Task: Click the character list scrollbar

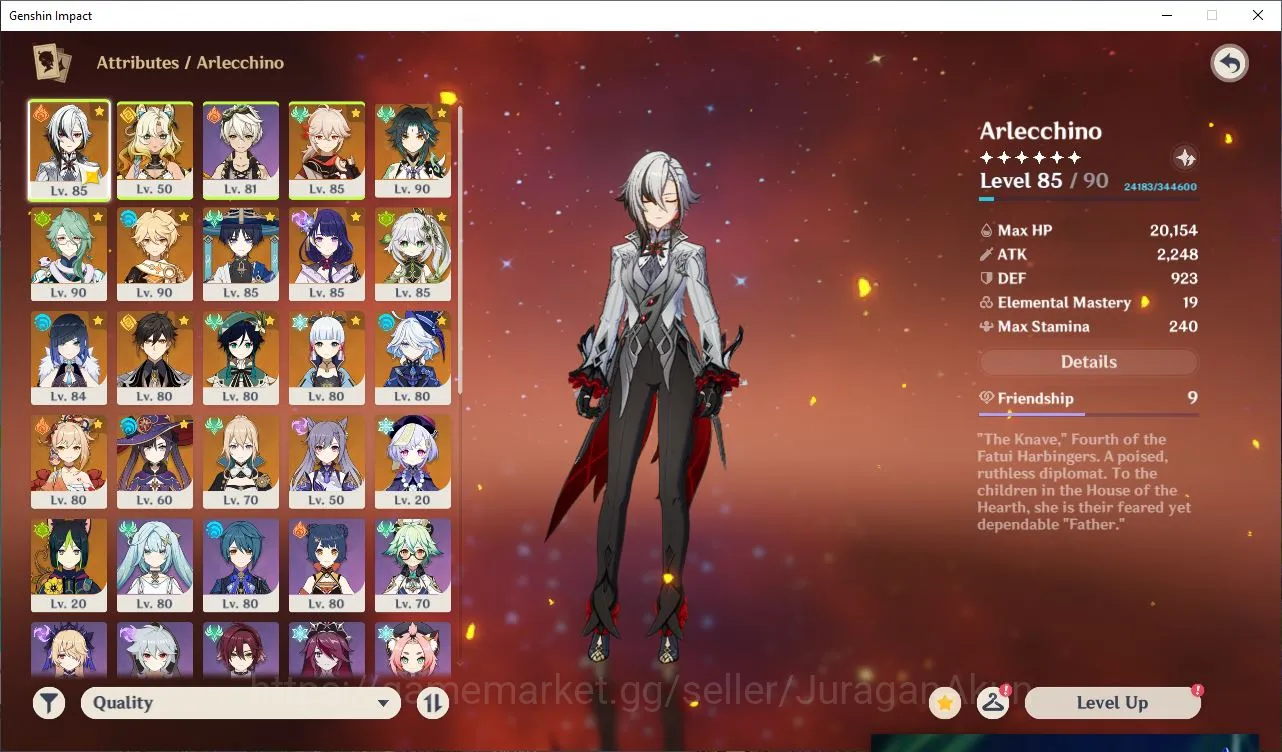Action: [x=460, y=250]
